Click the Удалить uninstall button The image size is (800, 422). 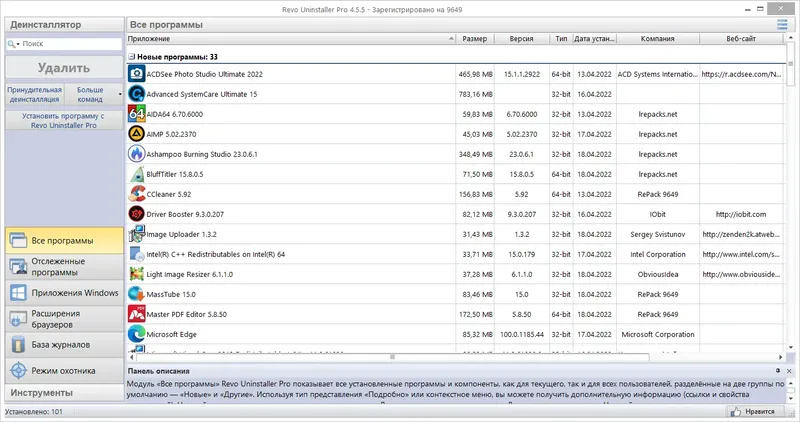pyautogui.click(x=64, y=68)
